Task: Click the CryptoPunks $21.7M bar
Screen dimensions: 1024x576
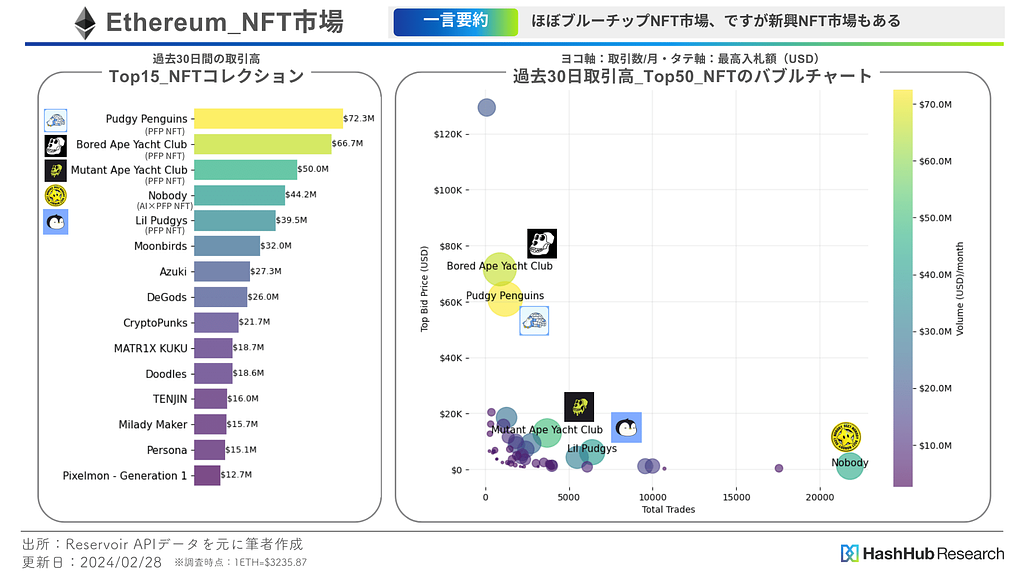Action: click(x=216, y=322)
